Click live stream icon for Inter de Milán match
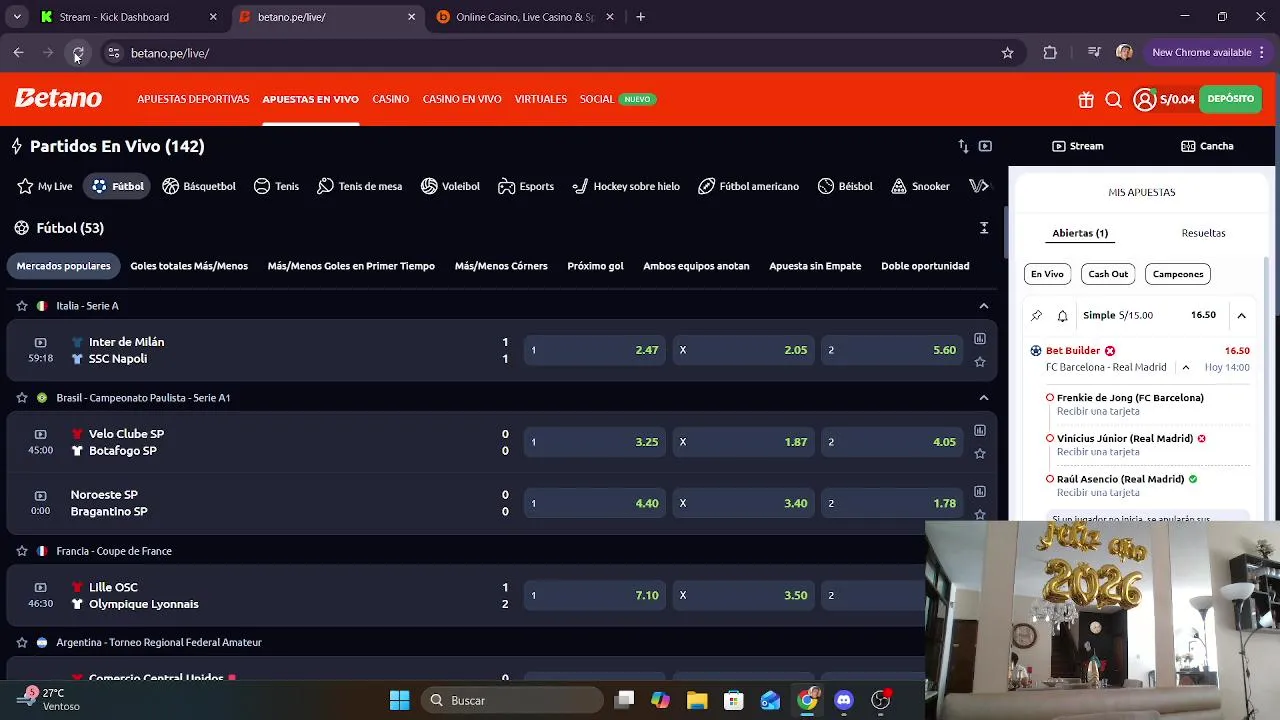The height and width of the screenshot is (720, 1280). [x=40, y=342]
